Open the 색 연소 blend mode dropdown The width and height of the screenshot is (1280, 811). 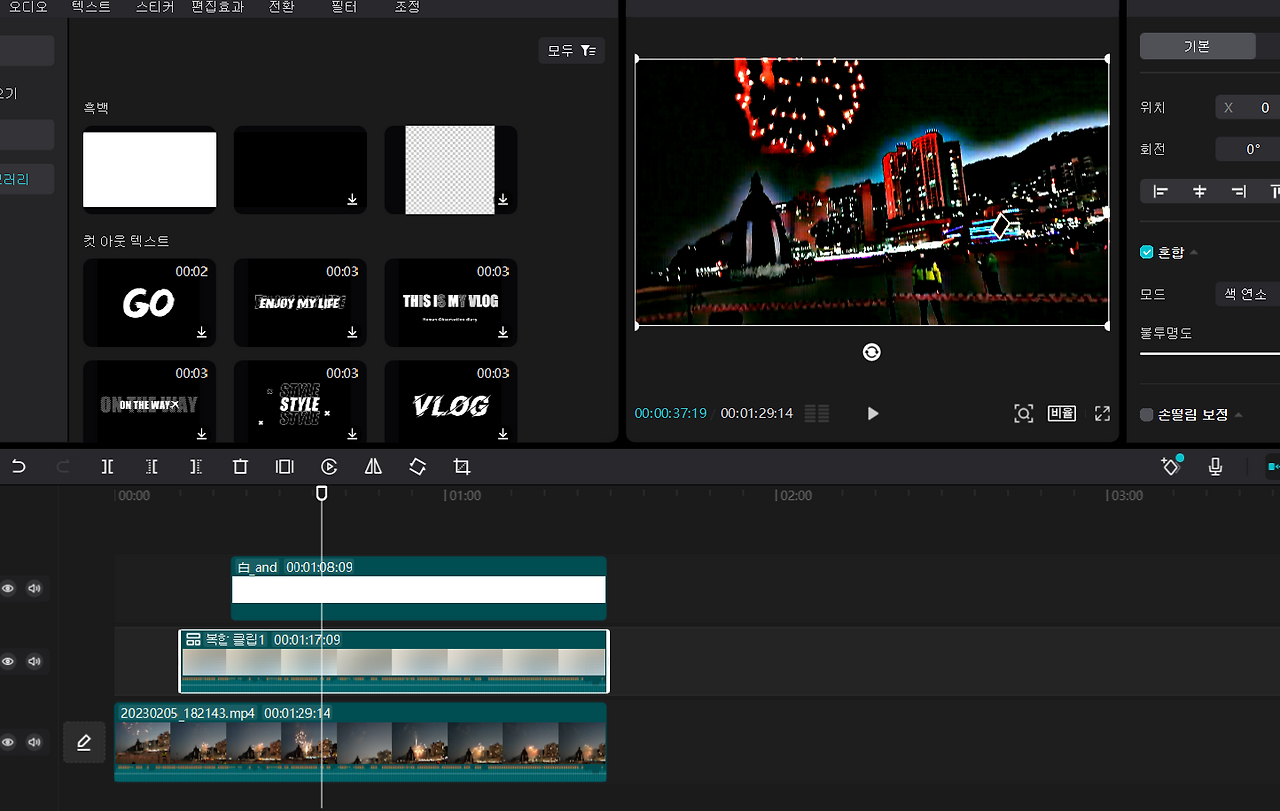[x=1246, y=294]
